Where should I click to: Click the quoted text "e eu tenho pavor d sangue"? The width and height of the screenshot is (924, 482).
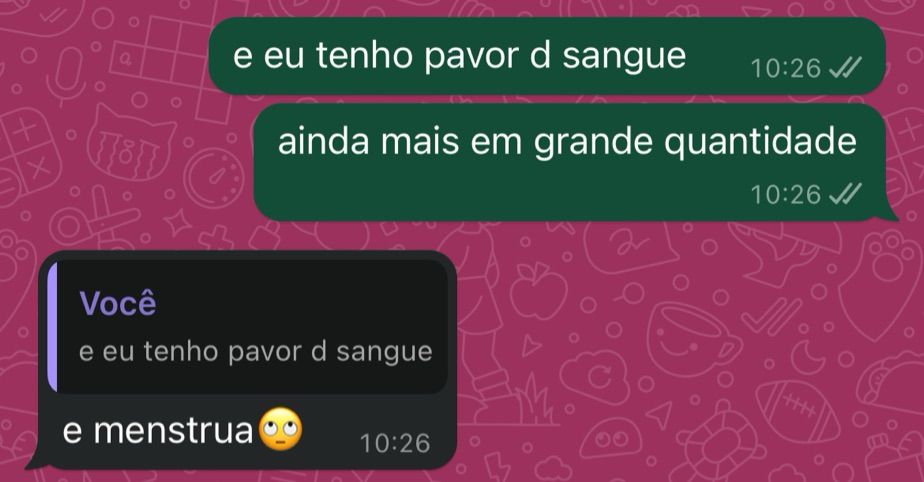pos(256,352)
